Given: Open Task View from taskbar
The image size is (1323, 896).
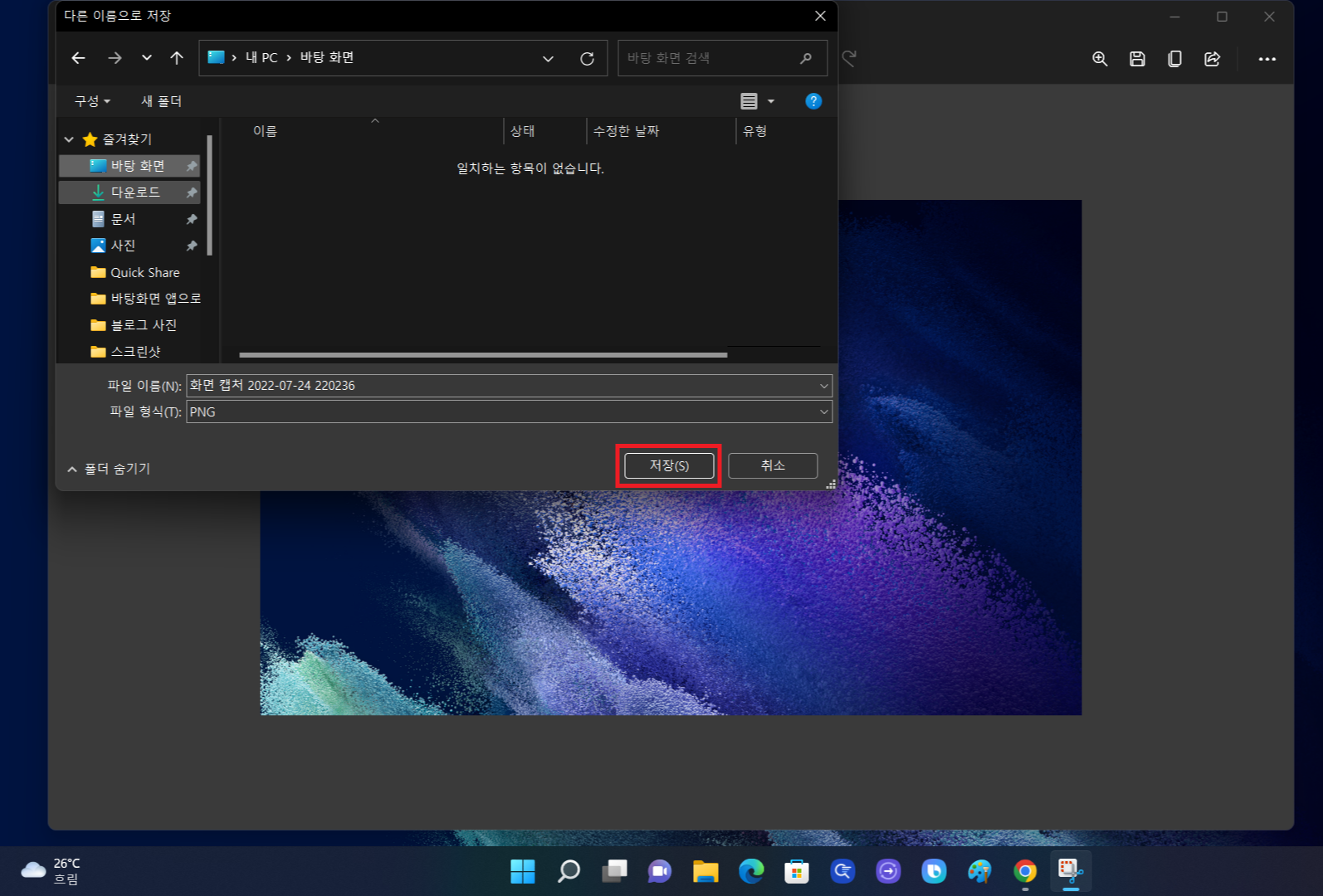Looking at the screenshot, I should click(614, 871).
